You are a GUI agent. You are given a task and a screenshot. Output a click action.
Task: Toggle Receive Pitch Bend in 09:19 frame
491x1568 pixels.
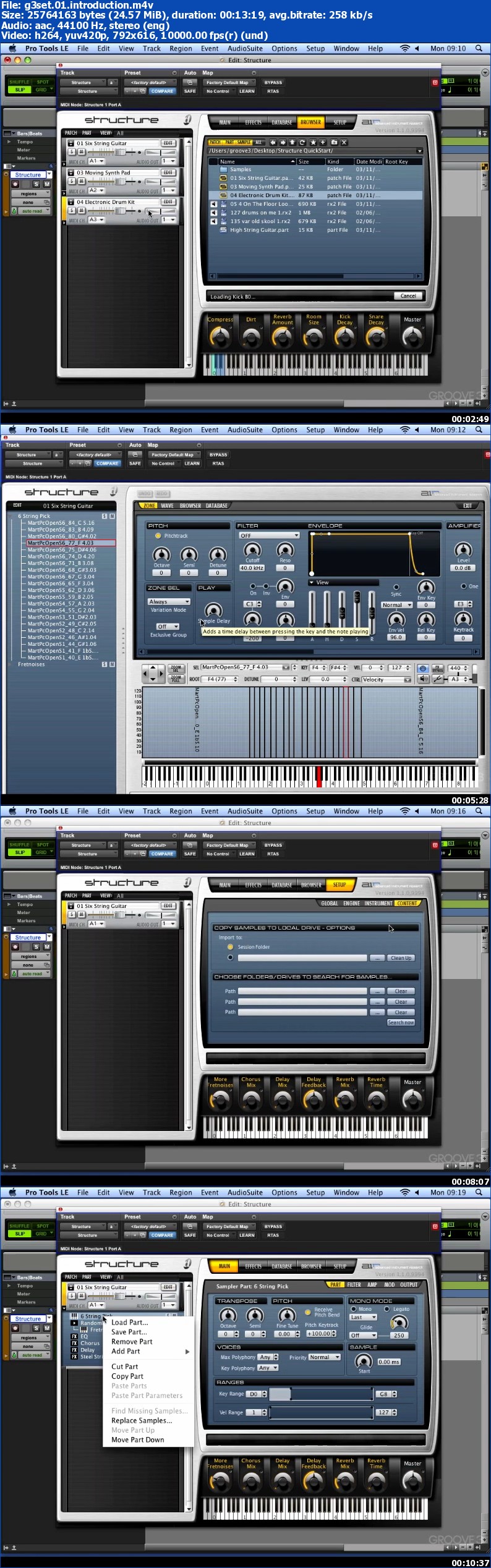pos(307,1312)
